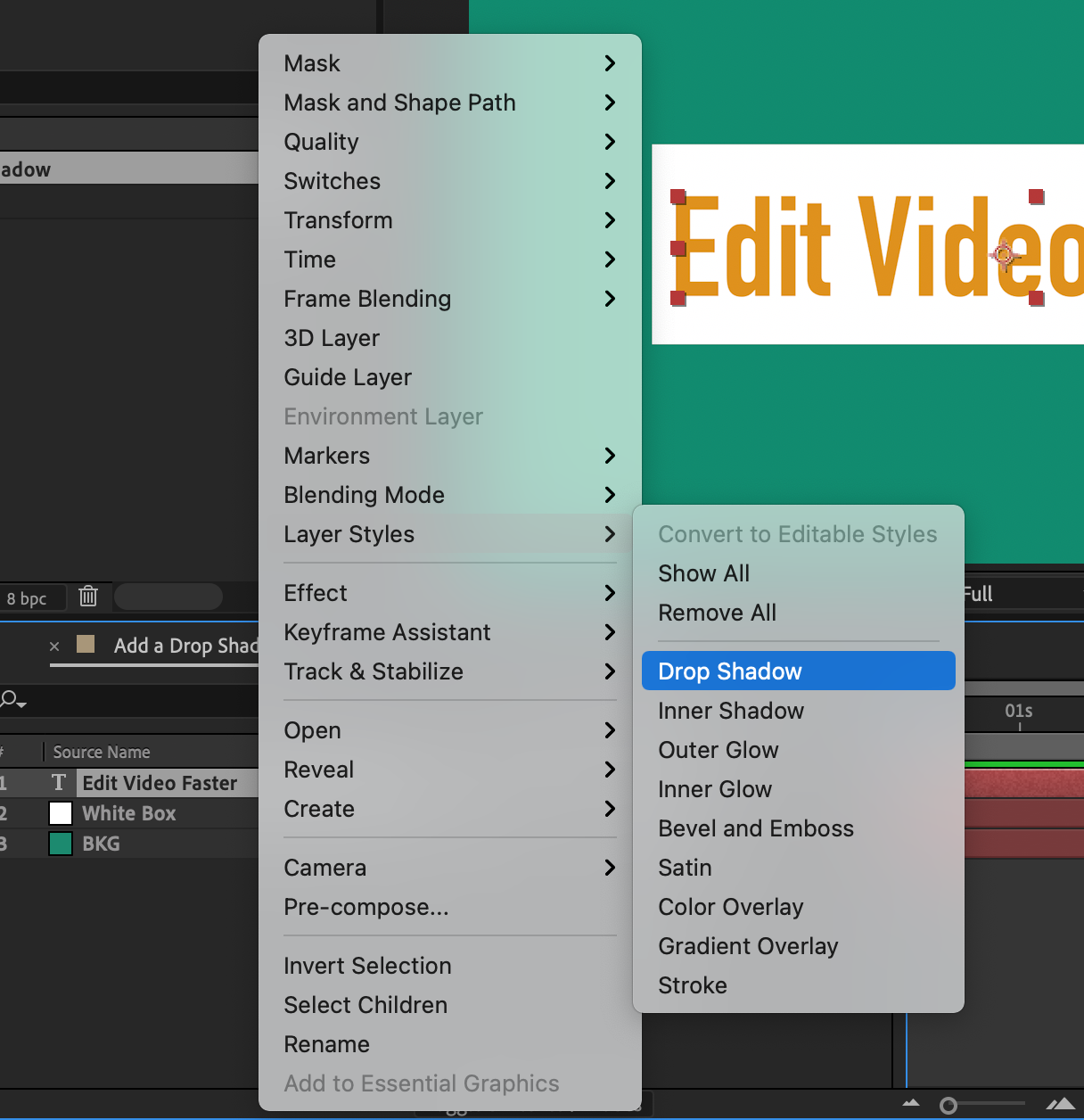Expand the Quality submenu
The height and width of the screenshot is (1120, 1084).
point(450,142)
